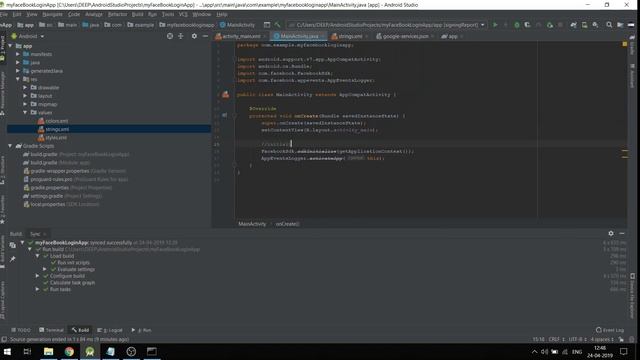Open the Run tool window tab
The height and width of the screenshot is (360, 640).
click(142, 330)
